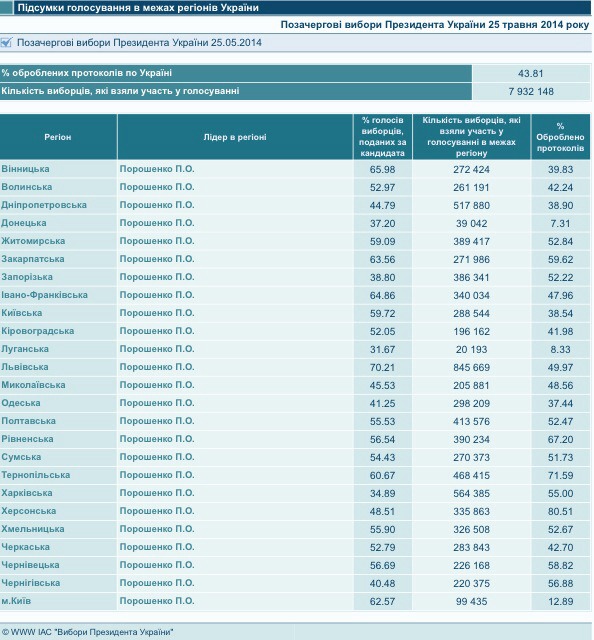Open the Вінницька region link
This screenshot has width=594, height=640.
(x=25, y=169)
